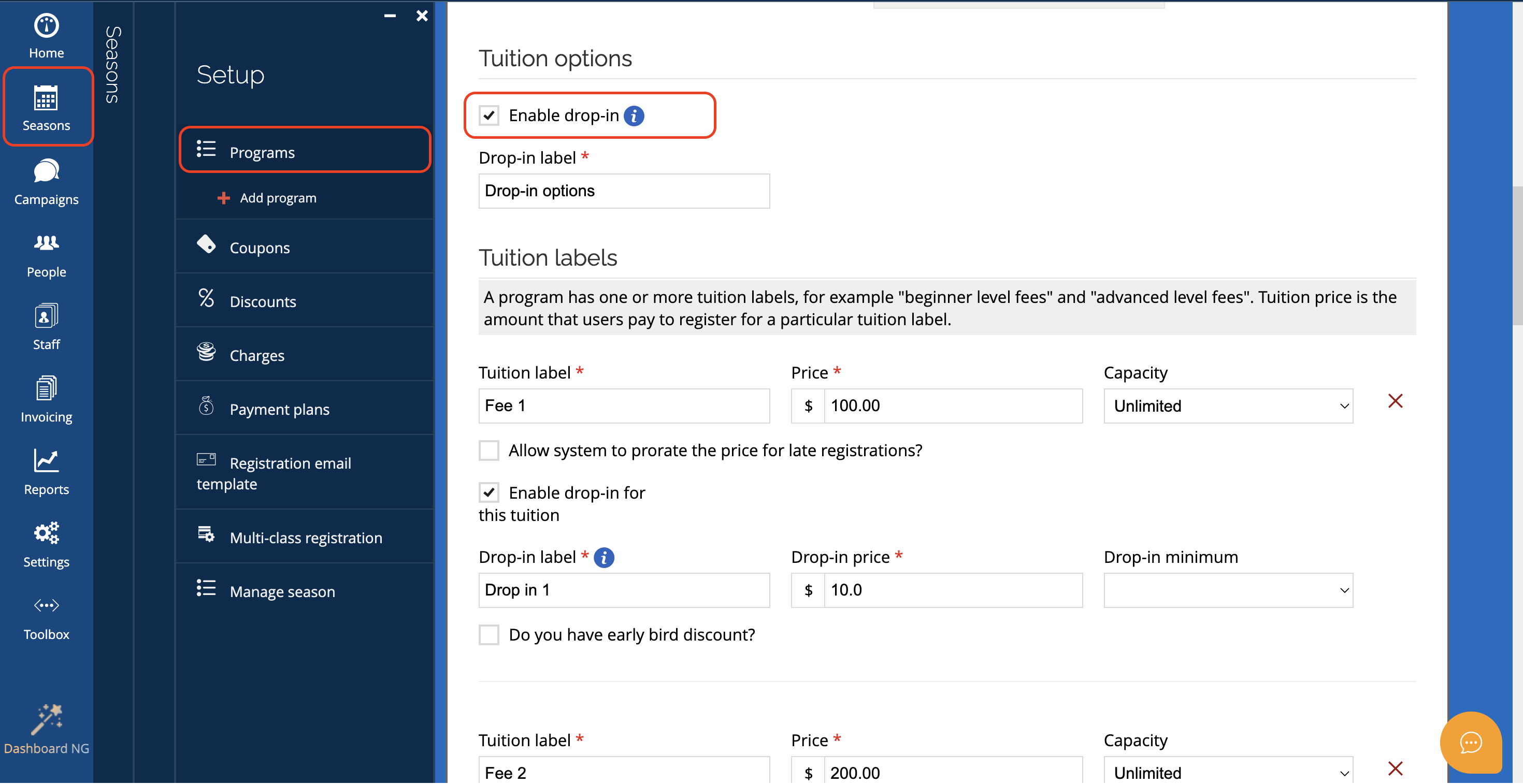The width and height of the screenshot is (1523, 784).
Task: Delete the Fee 1 tuition row
Action: [1395, 402]
